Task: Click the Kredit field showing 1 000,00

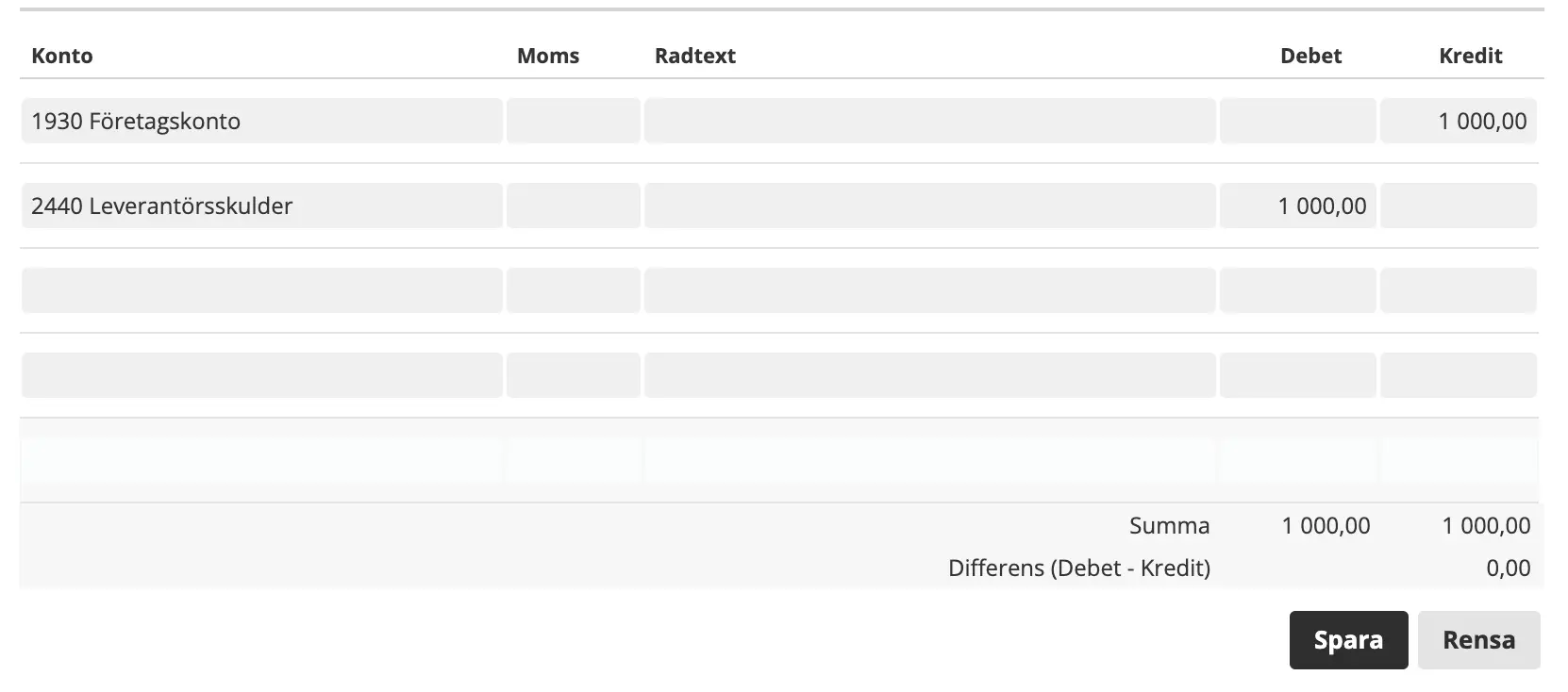Action: click(x=1458, y=121)
